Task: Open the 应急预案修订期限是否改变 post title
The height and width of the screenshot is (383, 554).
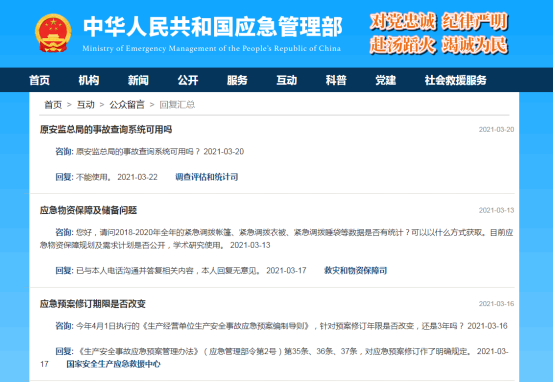Action: [93, 304]
